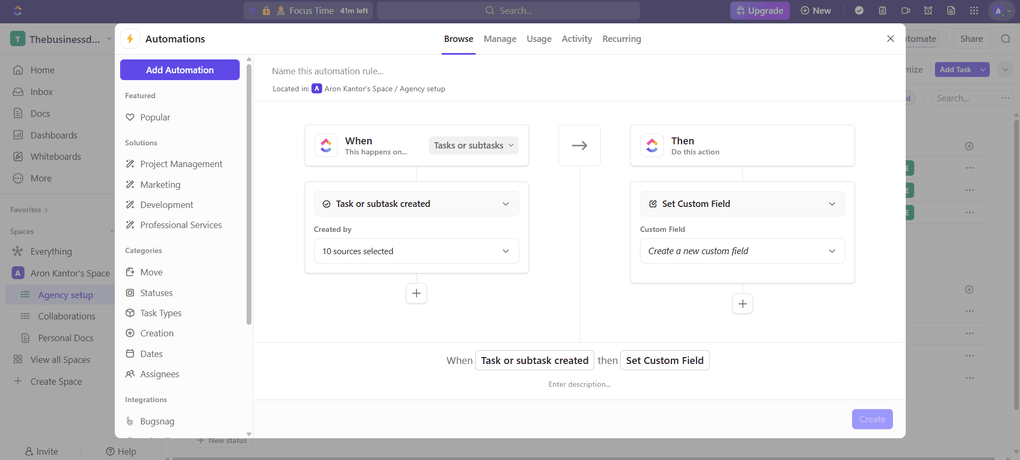Click the Focus Time indicator

coord(307,10)
